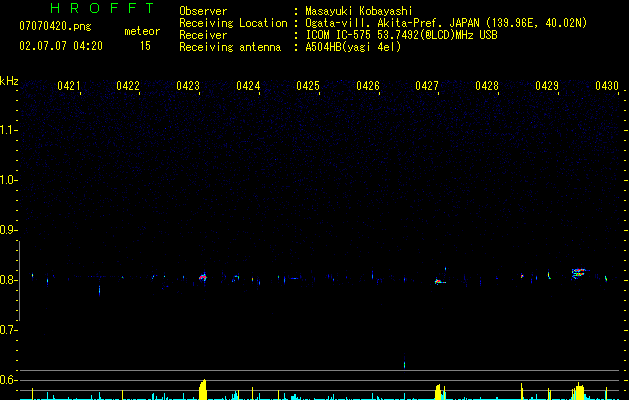Click the 0429 time marker
629x400 pixels.
point(547,86)
